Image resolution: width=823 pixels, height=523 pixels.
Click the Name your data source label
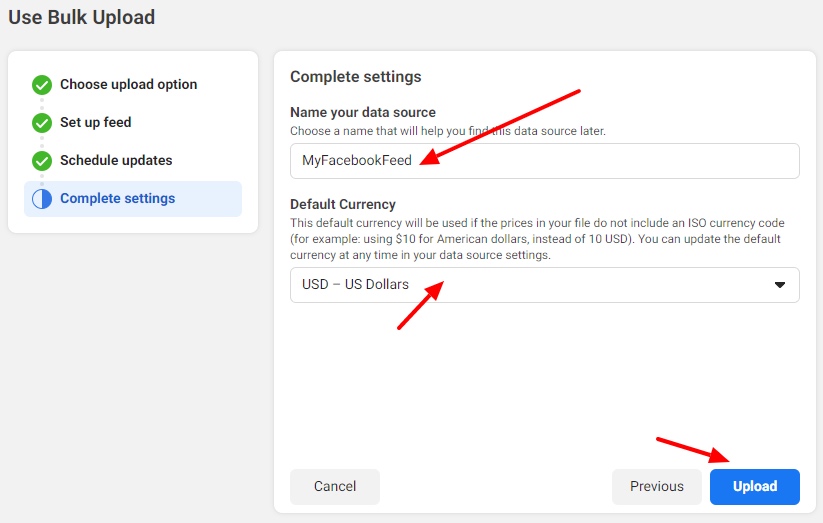click(x=363, y=112)
